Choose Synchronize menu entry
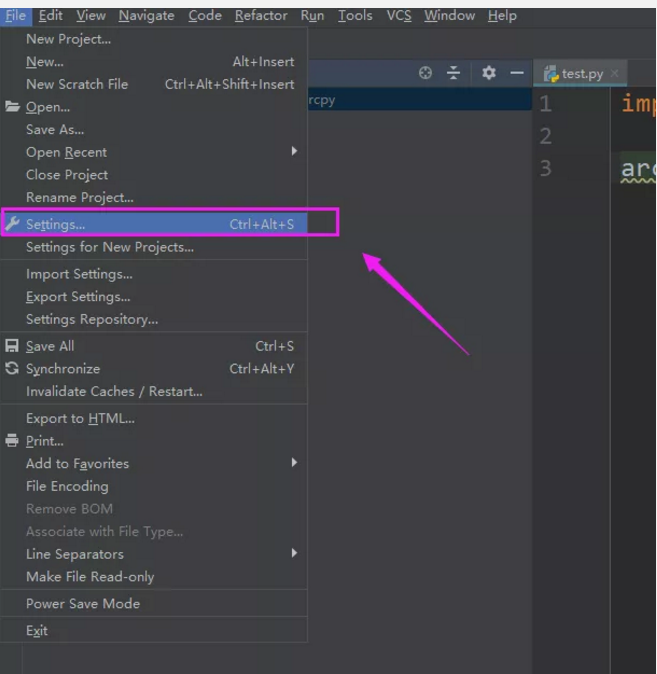Screen dimensions: 657x674 (154, 369)
